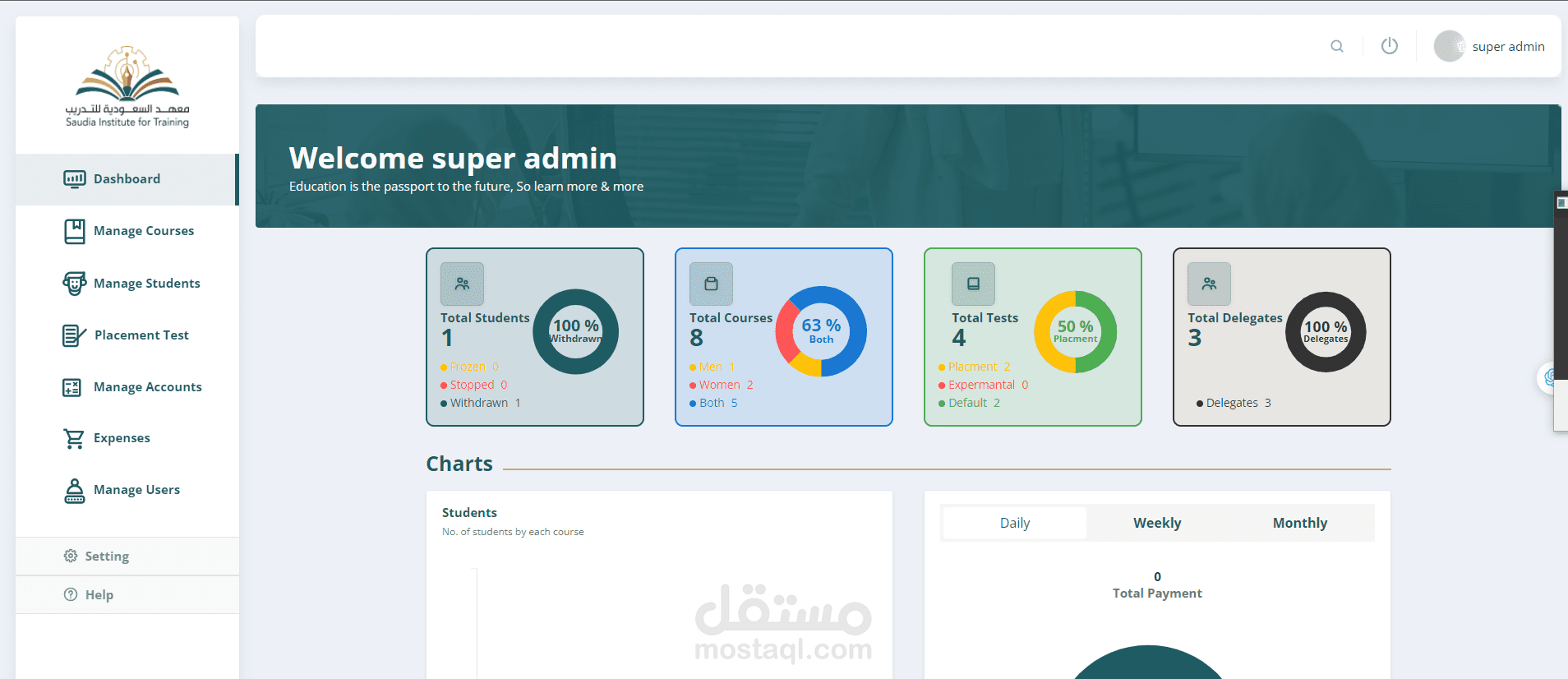Viewport: 1568px width, 679px height.
Task: Click the Frozen 0 legend entry
Action: 470,367
